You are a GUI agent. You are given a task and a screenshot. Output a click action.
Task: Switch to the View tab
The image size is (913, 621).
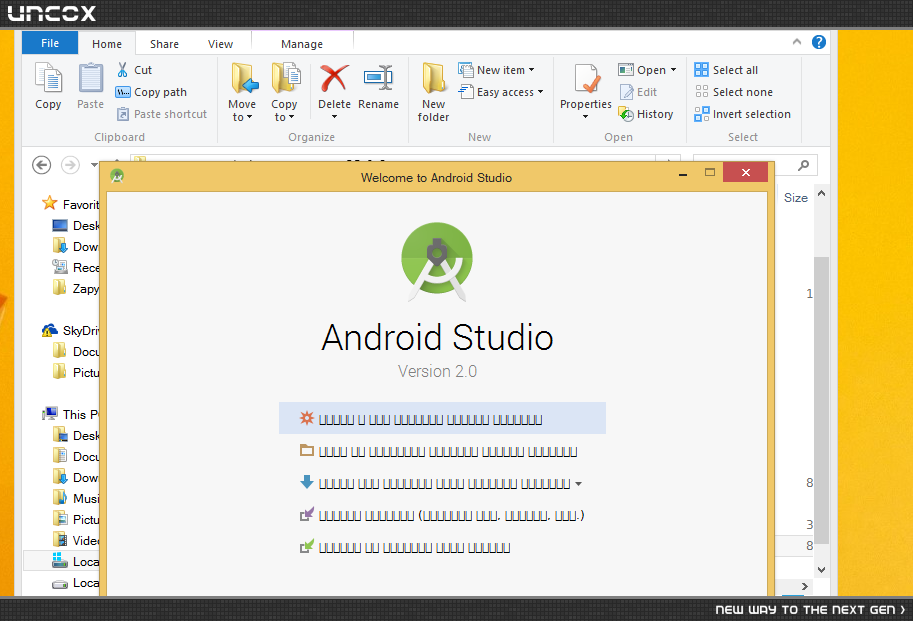coord(220,44)
